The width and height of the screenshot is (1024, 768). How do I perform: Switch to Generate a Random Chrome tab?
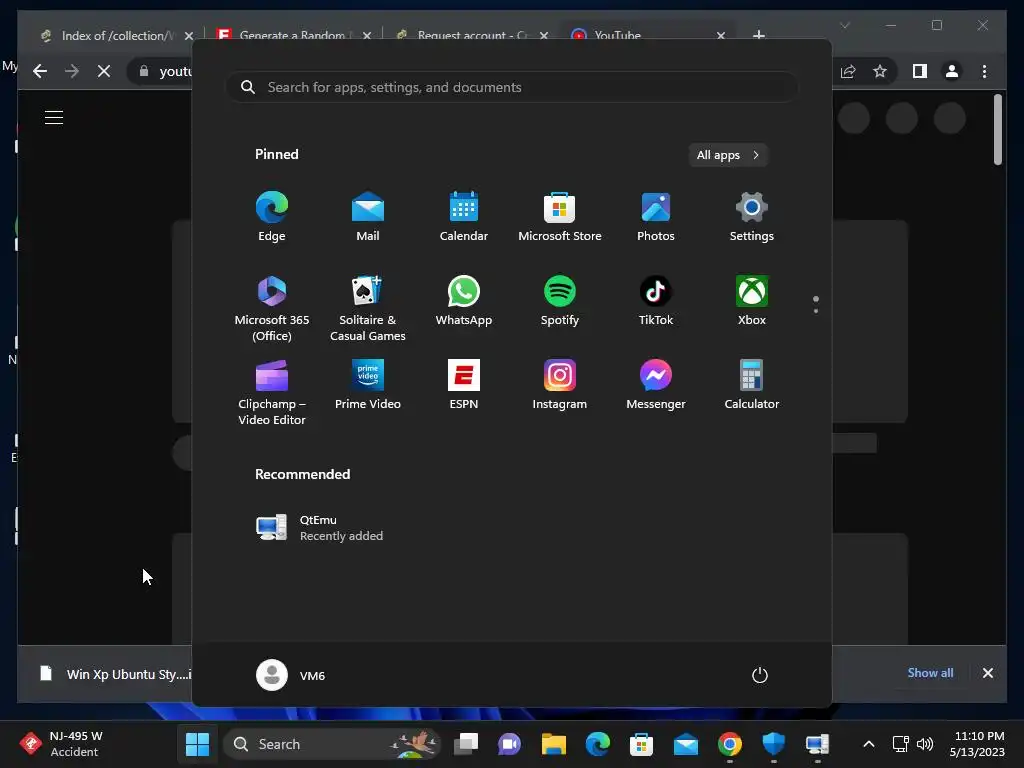click(291, 36)
